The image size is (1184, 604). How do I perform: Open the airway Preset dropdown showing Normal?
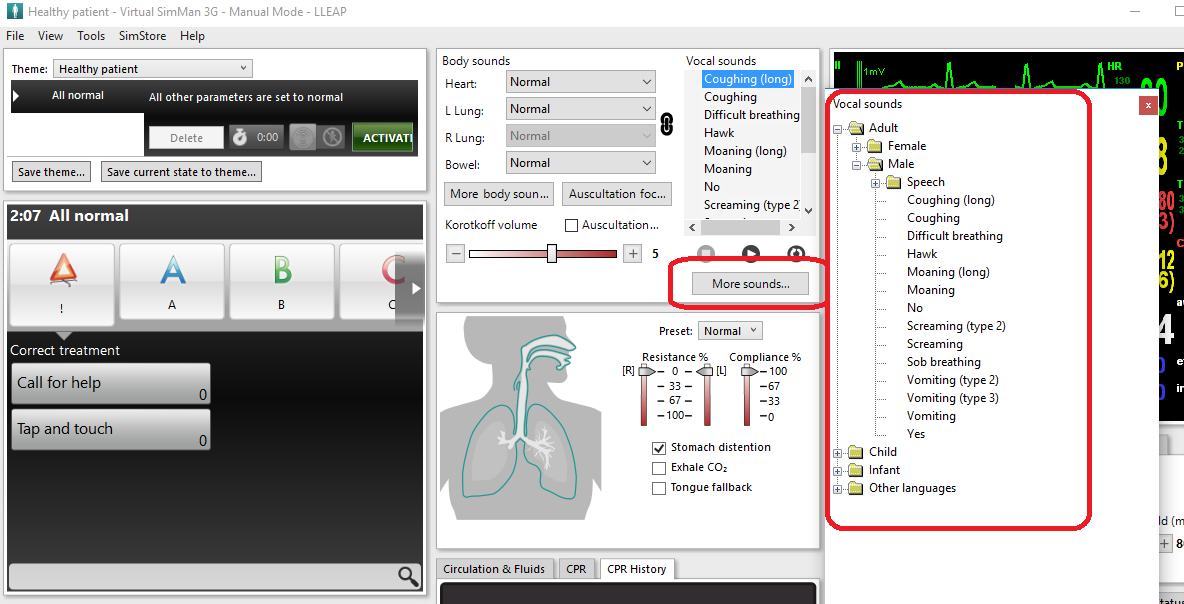[x=729, y=330]
